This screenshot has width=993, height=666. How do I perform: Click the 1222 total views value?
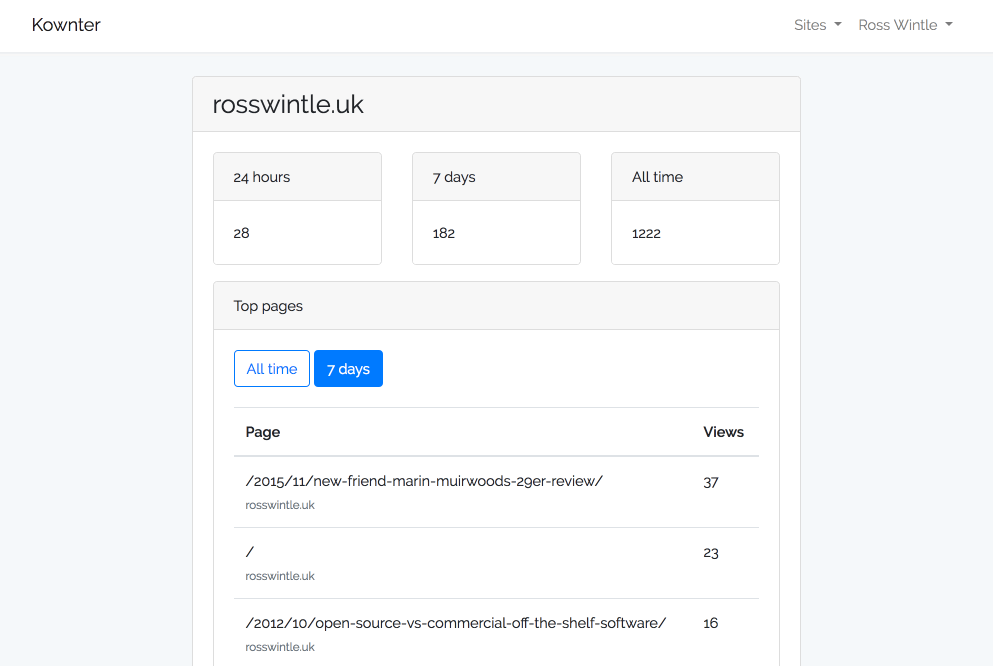click(x=646, y=233)
